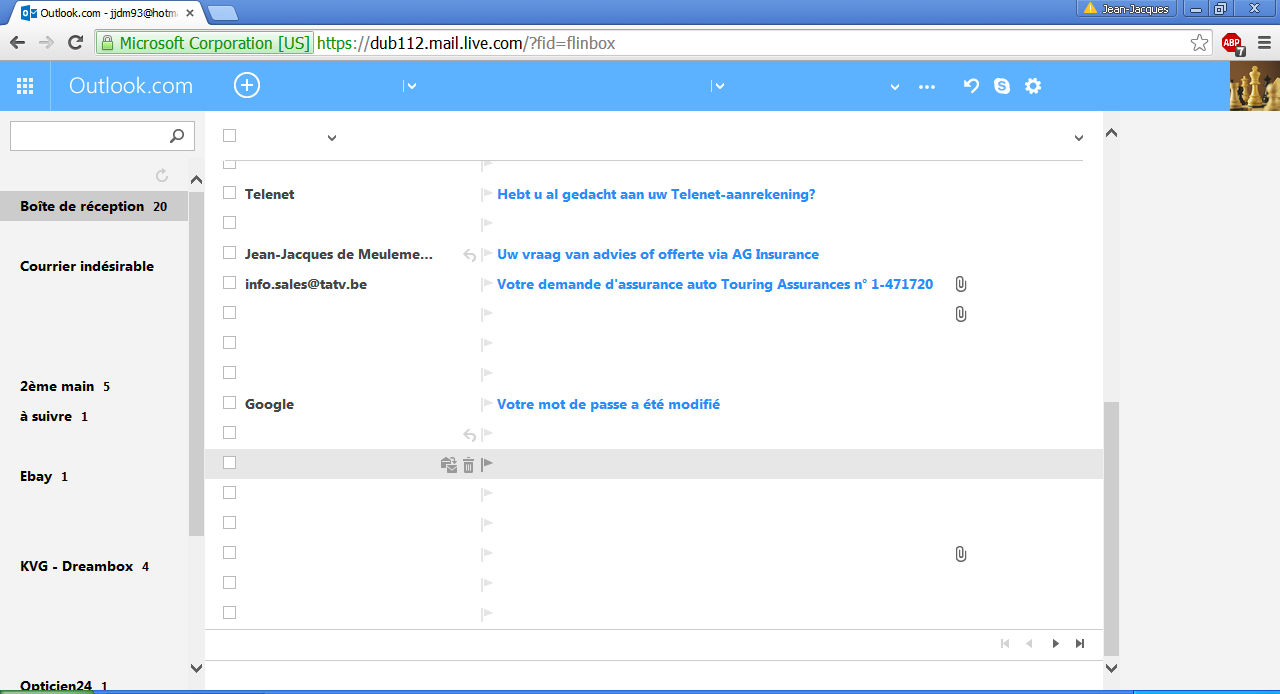Image resolution: width=1280 pixels, height=694 pixels.
Task: Open the Telenet-aanrekening message subject
Action: point(656,194)
